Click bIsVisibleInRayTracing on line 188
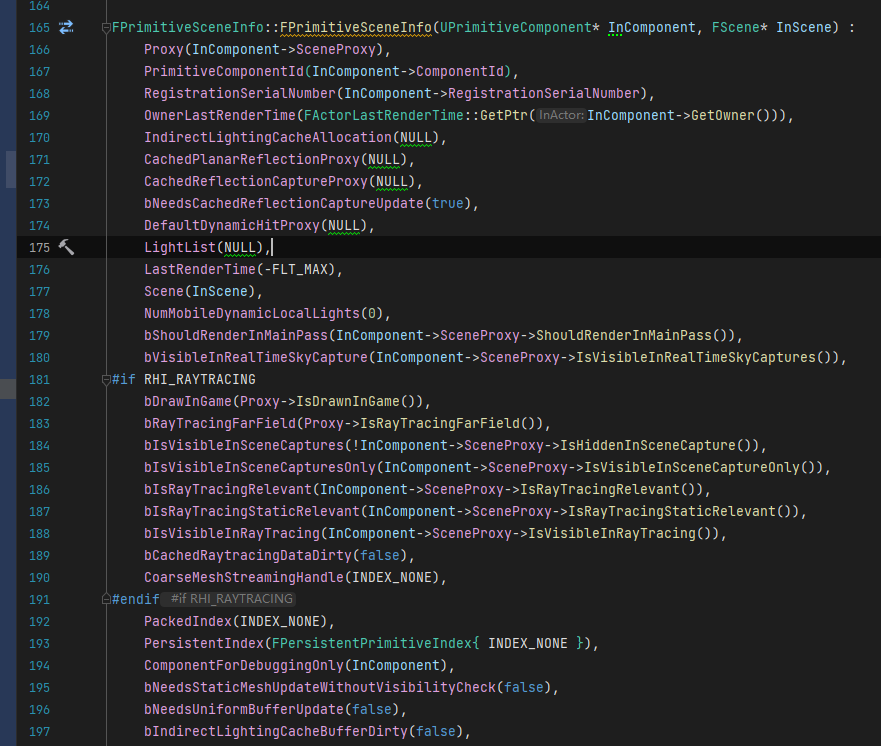881x746 pixels. (231, 533)
